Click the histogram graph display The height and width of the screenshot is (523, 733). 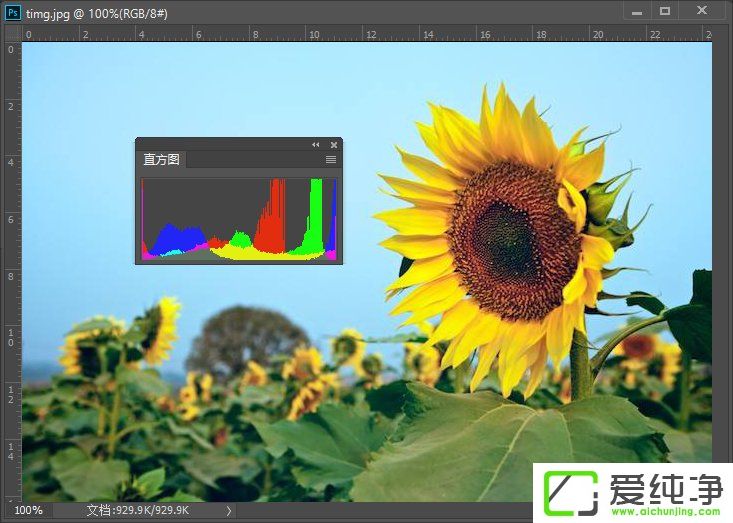tap(239, 219)
